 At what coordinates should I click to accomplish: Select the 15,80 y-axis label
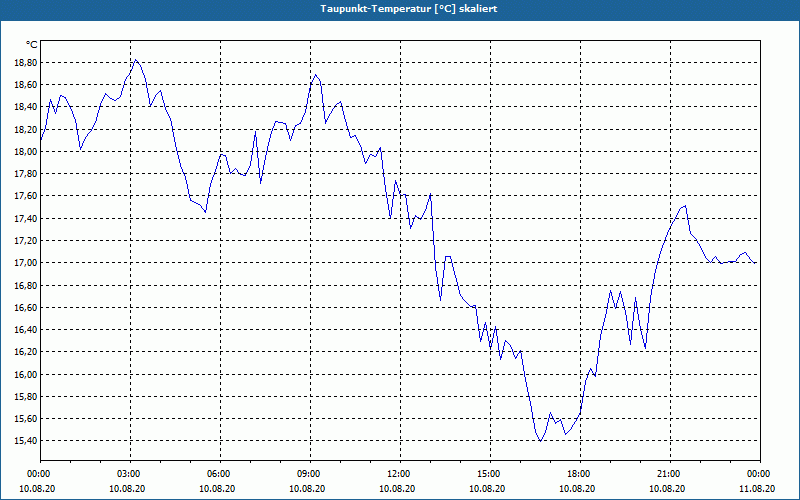[x=25, y=396]
